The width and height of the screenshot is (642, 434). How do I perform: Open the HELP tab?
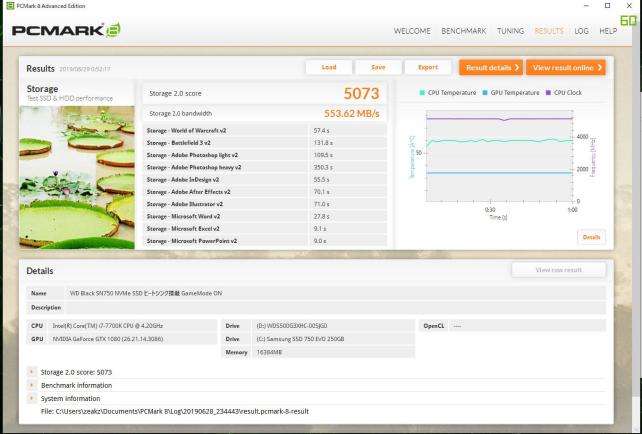(608, 31)
